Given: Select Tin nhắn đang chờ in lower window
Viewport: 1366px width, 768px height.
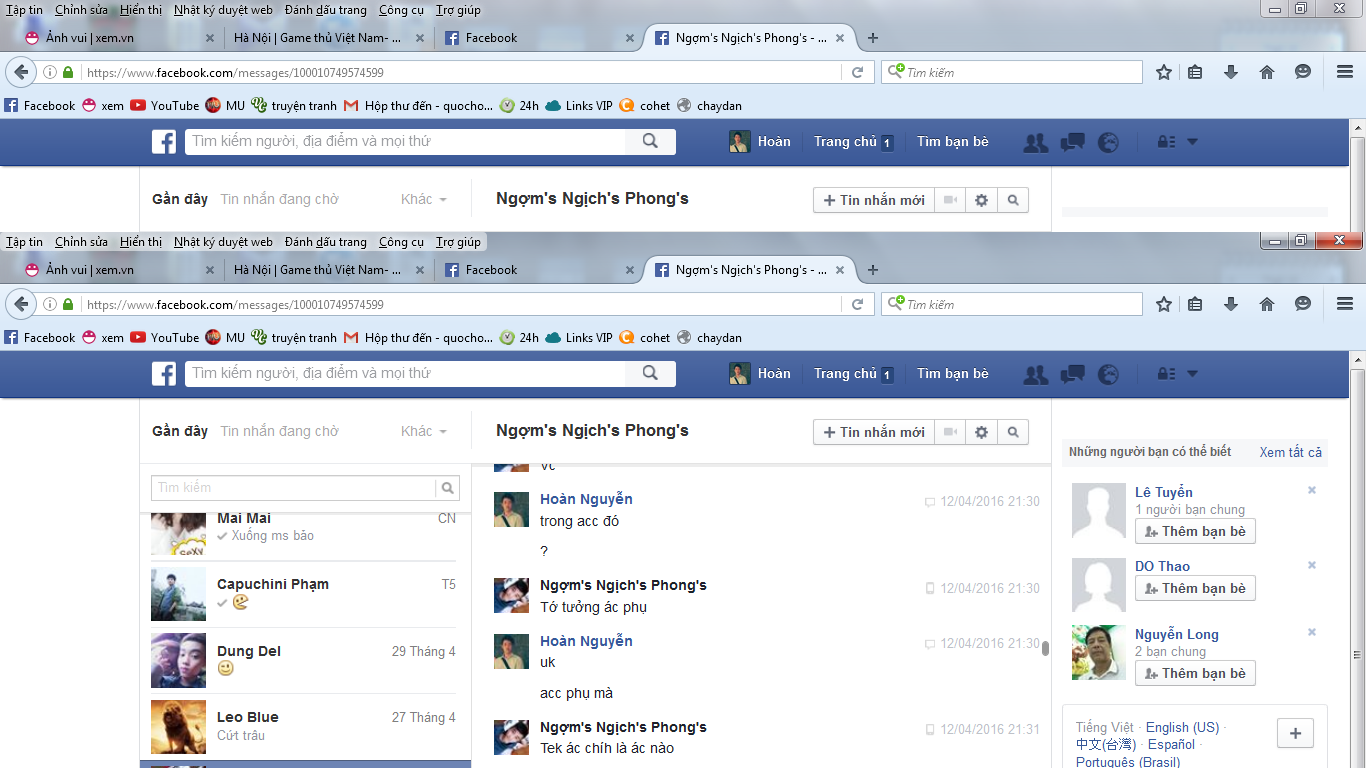Looking at the screenshot, I should (x=280, y=431).
